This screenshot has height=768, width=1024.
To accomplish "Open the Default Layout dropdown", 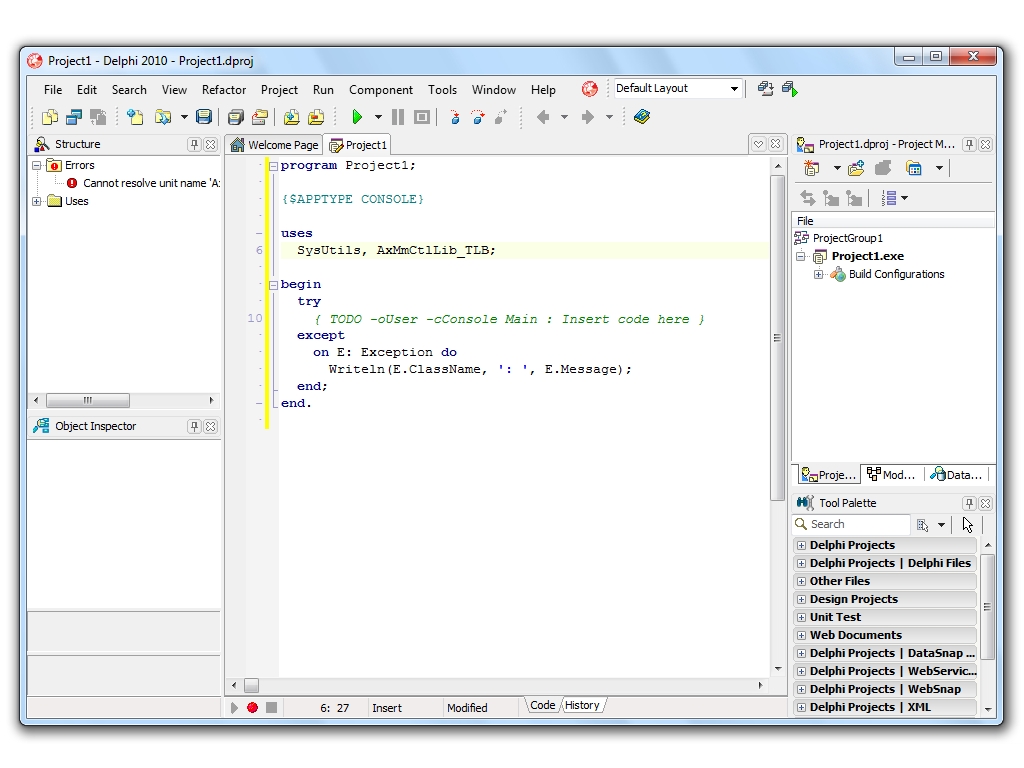I will tap(733, 88).
